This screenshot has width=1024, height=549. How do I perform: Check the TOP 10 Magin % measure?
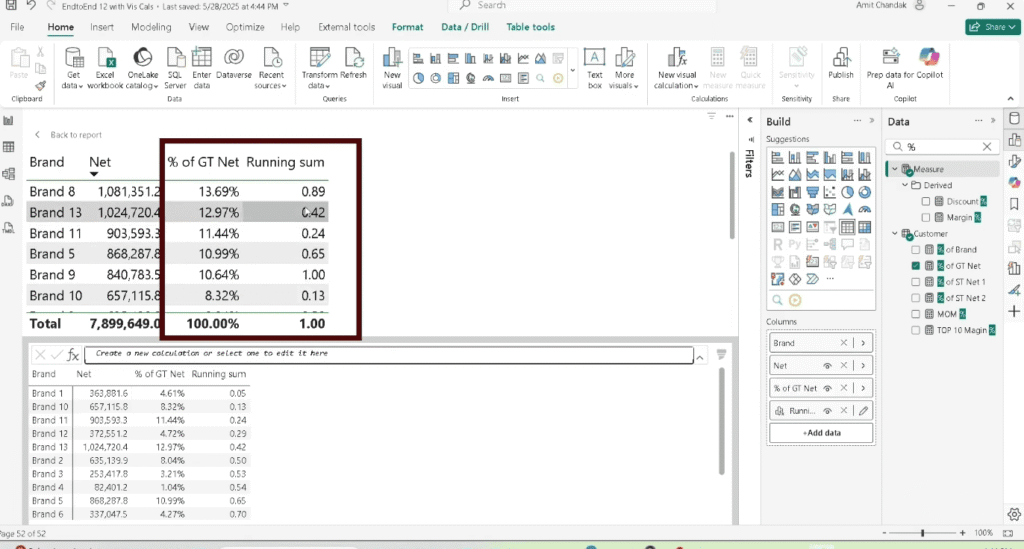pyautogui.click(x=916, y=330)
